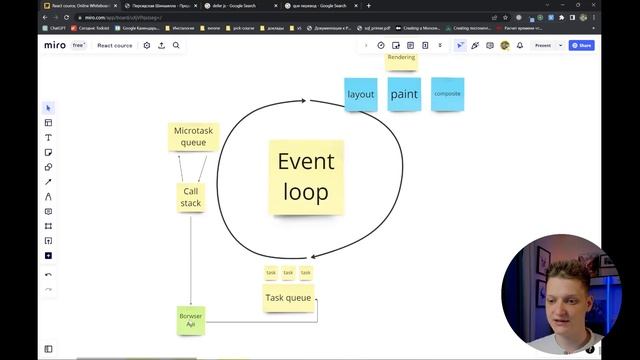The height and width of the screenshot is (360, 640).
Task: Open the Upload tool
Action: coord(49,241)
